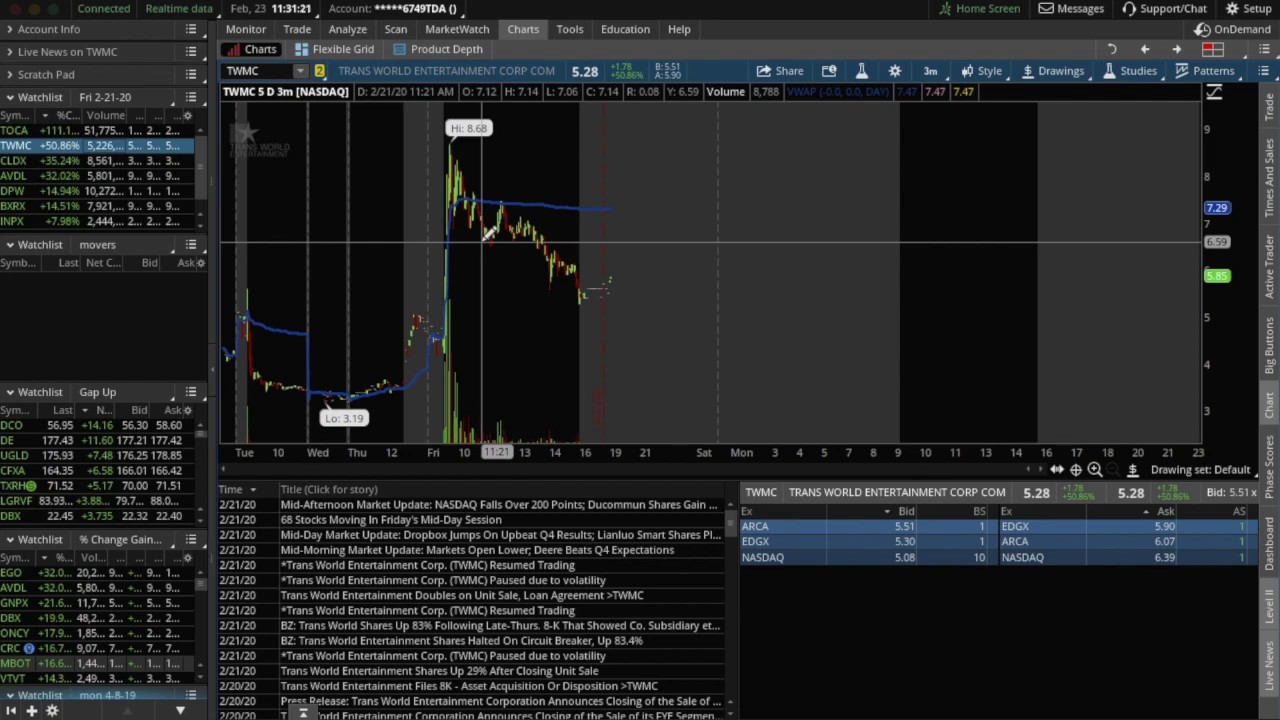Open the Messages envelope

click(1070, 8)
